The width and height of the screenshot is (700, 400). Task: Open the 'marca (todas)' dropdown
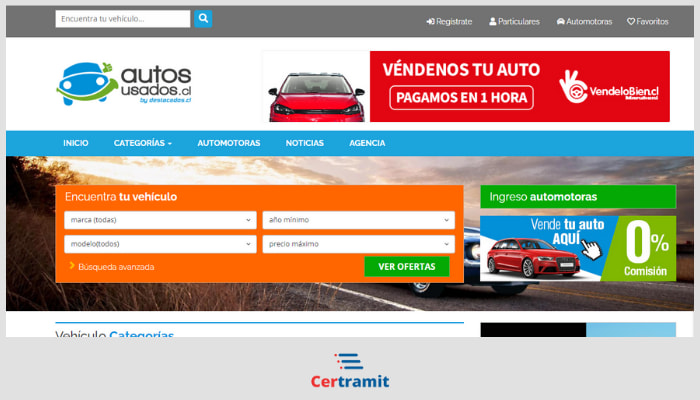(x=160, y=220)
